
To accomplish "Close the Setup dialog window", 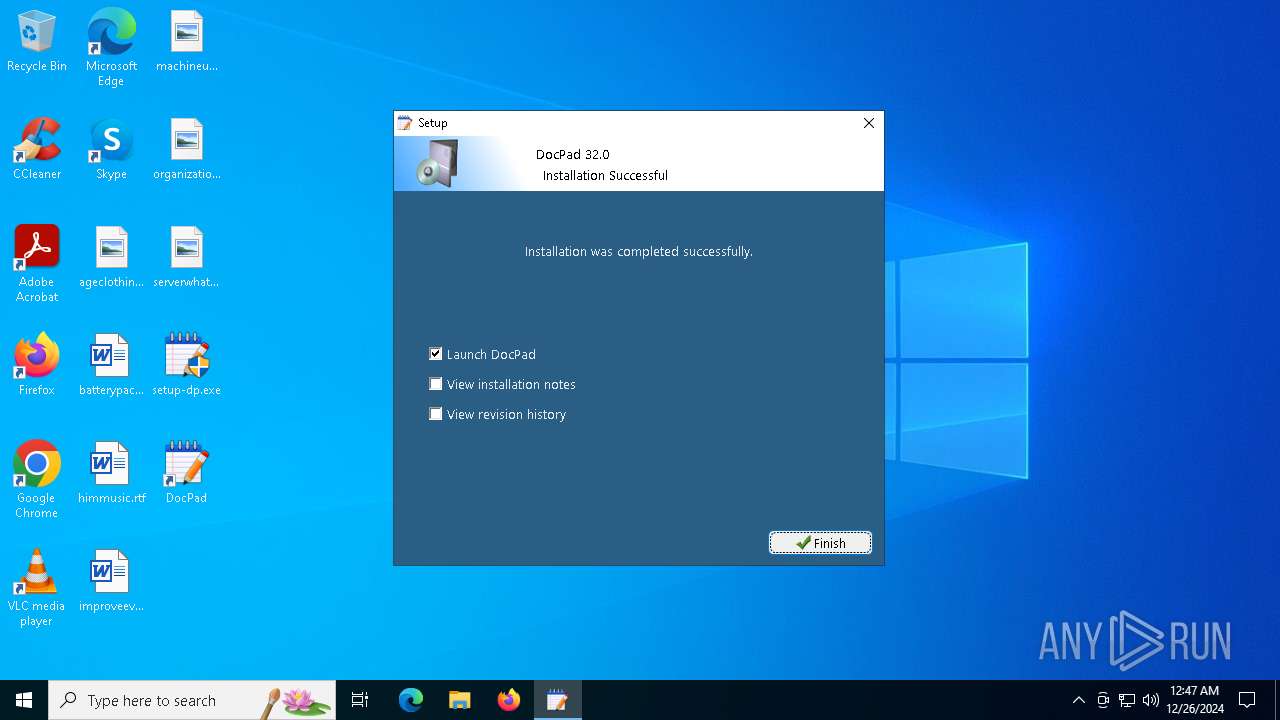I will point(868,123).
